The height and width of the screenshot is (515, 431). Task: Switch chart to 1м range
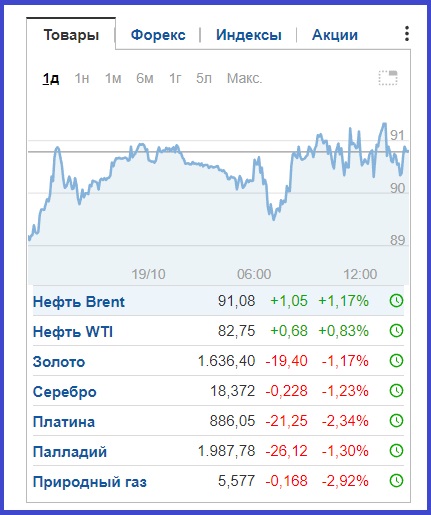point(113,79)
